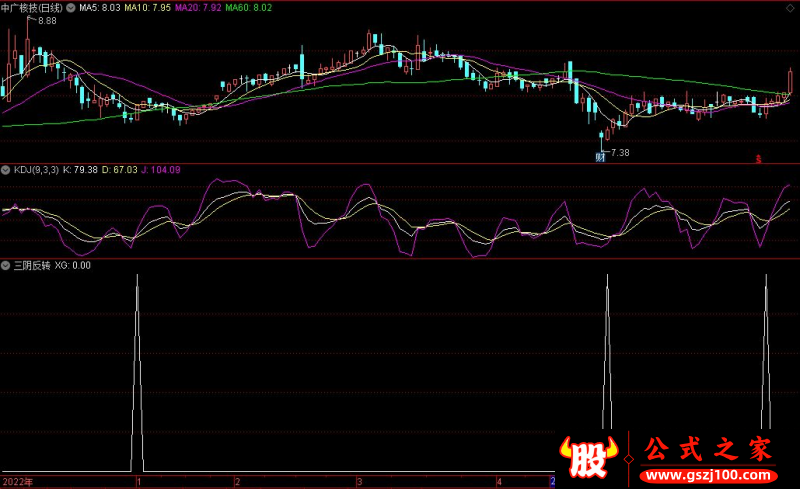This screenshot has width=800, height=489.
Task: Click the MA5 moving average label
Action: coord(100,7)
